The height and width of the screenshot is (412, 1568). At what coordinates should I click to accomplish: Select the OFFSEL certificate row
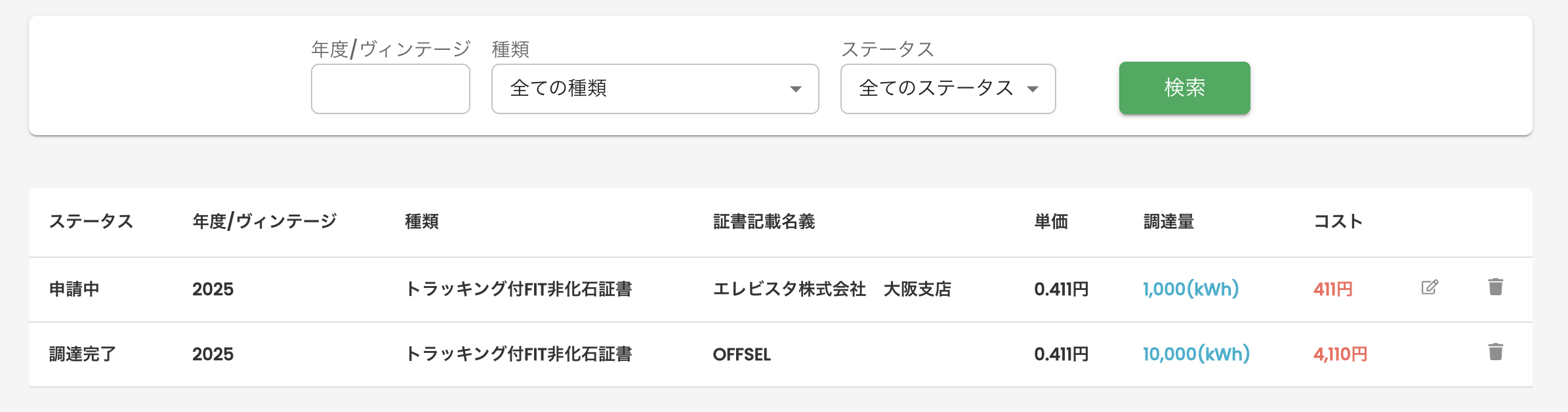pyautogui.click(x=741, y=354)
